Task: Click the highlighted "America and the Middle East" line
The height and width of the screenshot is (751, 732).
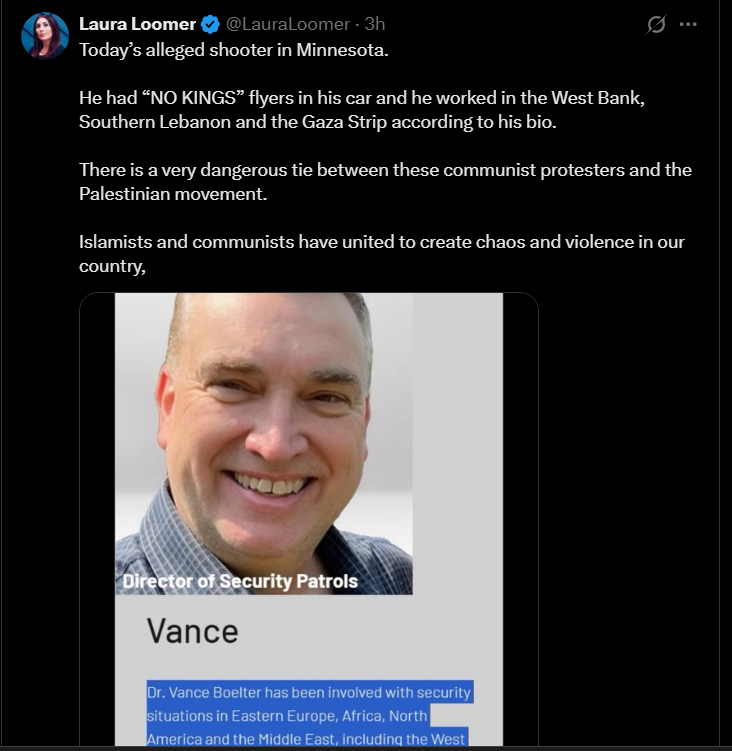Action: click(307, 738)
